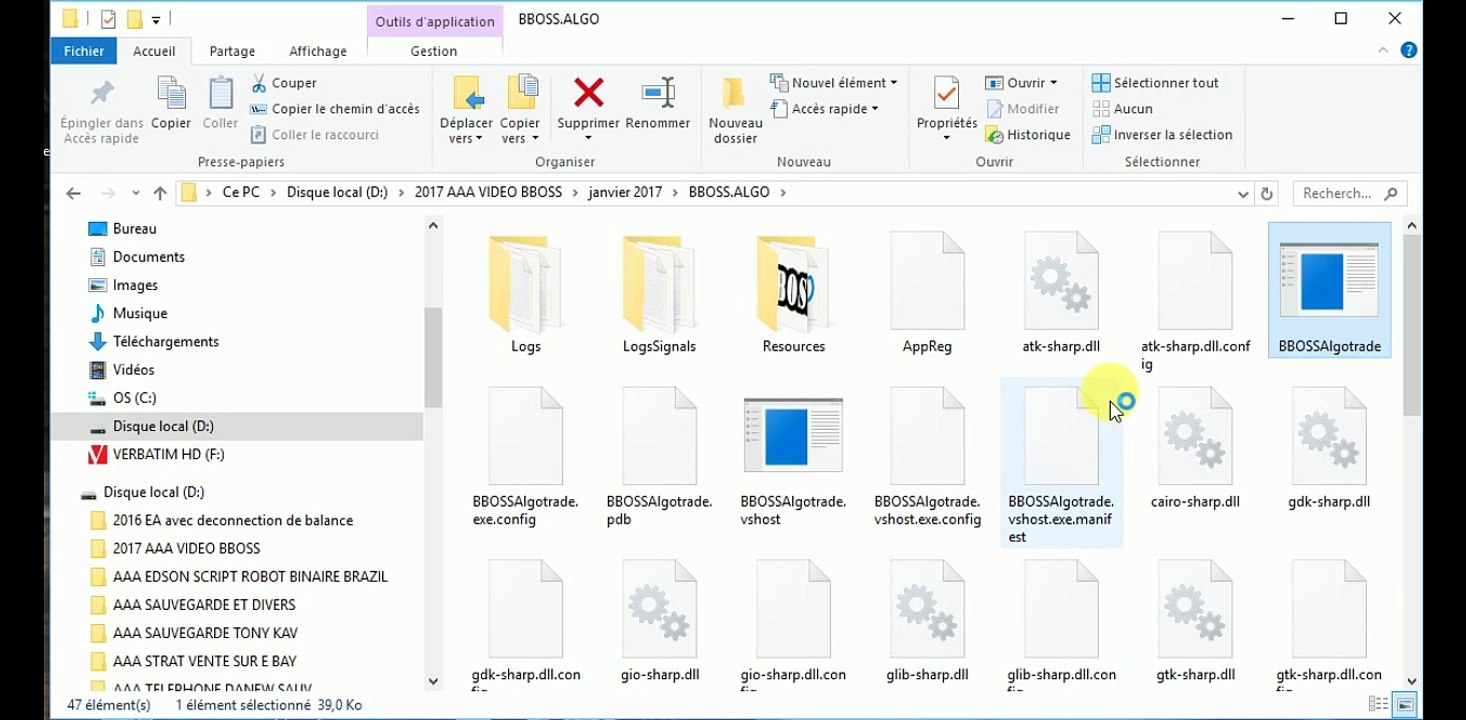Switch to the Gestion ribbon tab

point(434,51)
